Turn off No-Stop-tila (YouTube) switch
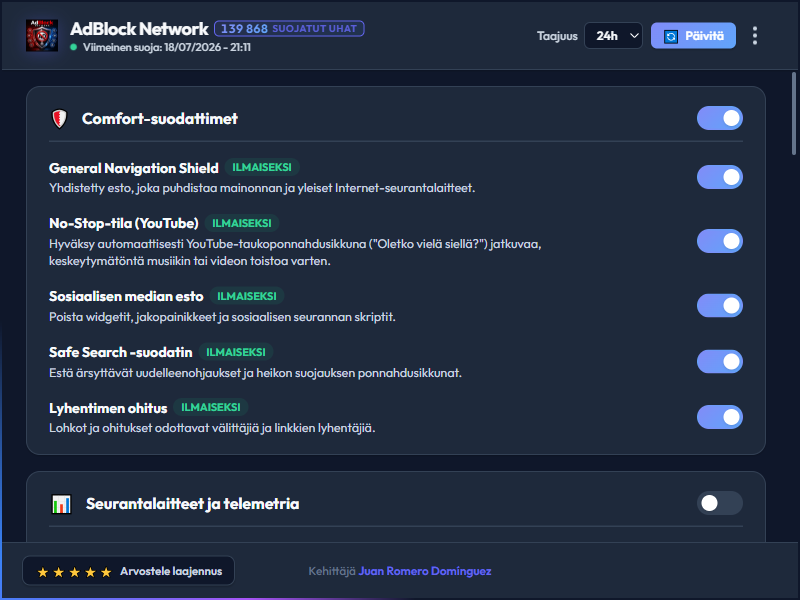 (719, 241)
